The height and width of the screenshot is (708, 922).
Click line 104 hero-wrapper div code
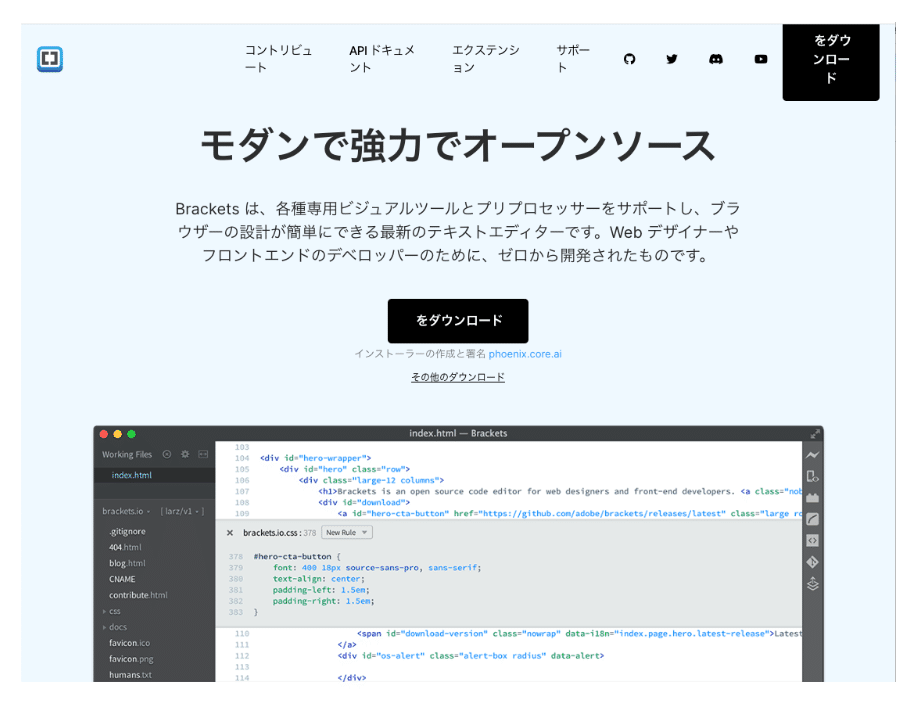tap(316, 458)
